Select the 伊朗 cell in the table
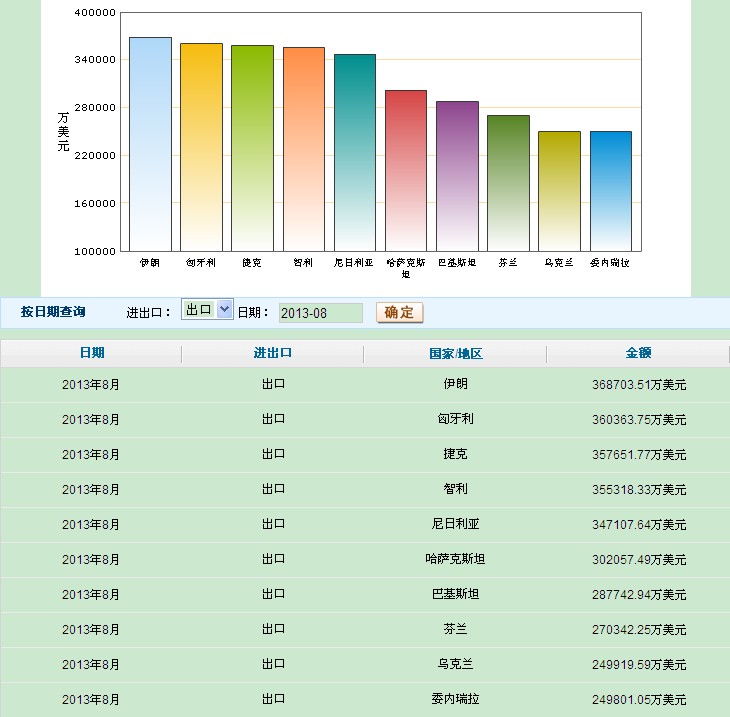The height and width of the screenshot is (717, 730). click(455, 384)
